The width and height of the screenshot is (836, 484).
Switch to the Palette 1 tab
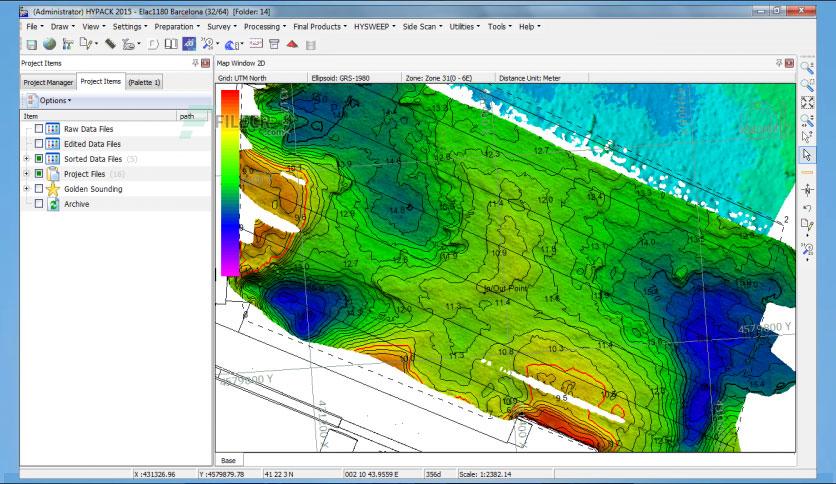click(144, 82)
